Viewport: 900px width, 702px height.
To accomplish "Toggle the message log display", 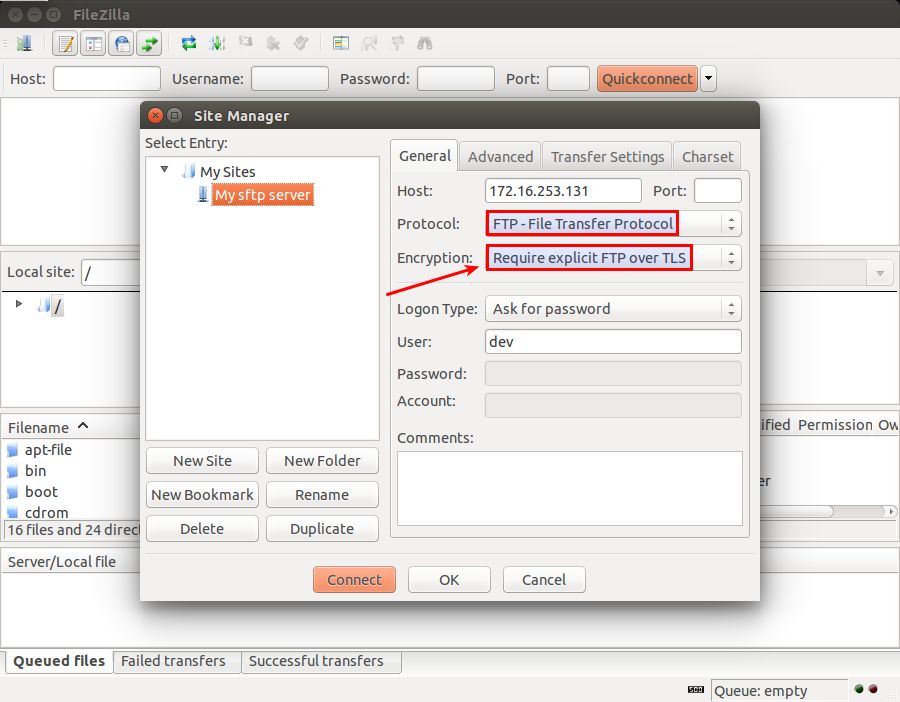I will pos(65,44).
